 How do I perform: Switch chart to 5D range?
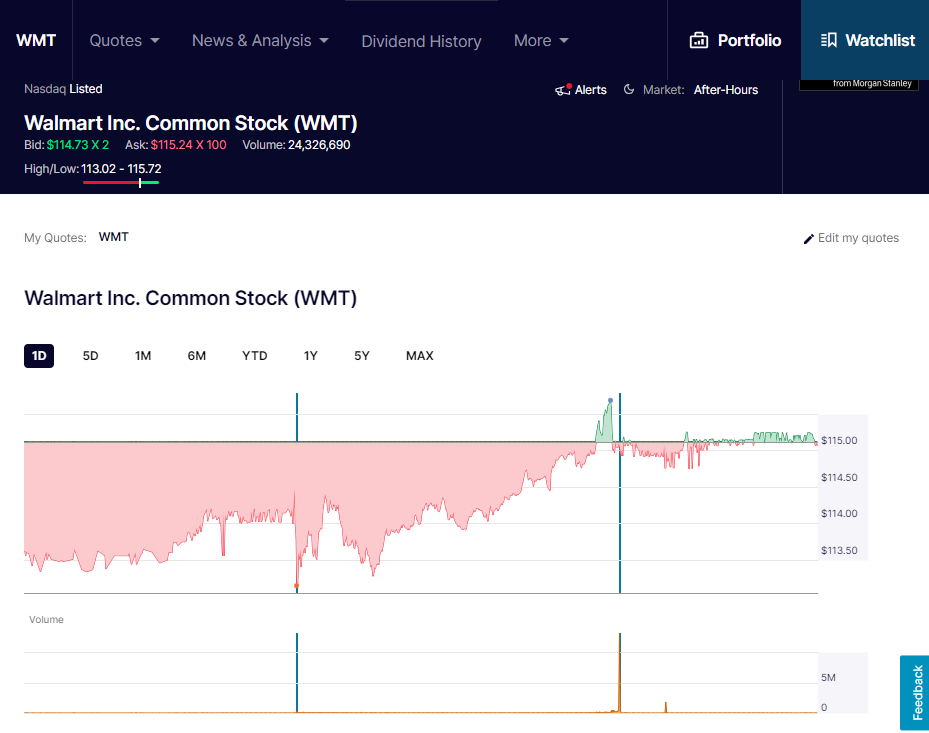pyautogui.click(x=90, y=355)
